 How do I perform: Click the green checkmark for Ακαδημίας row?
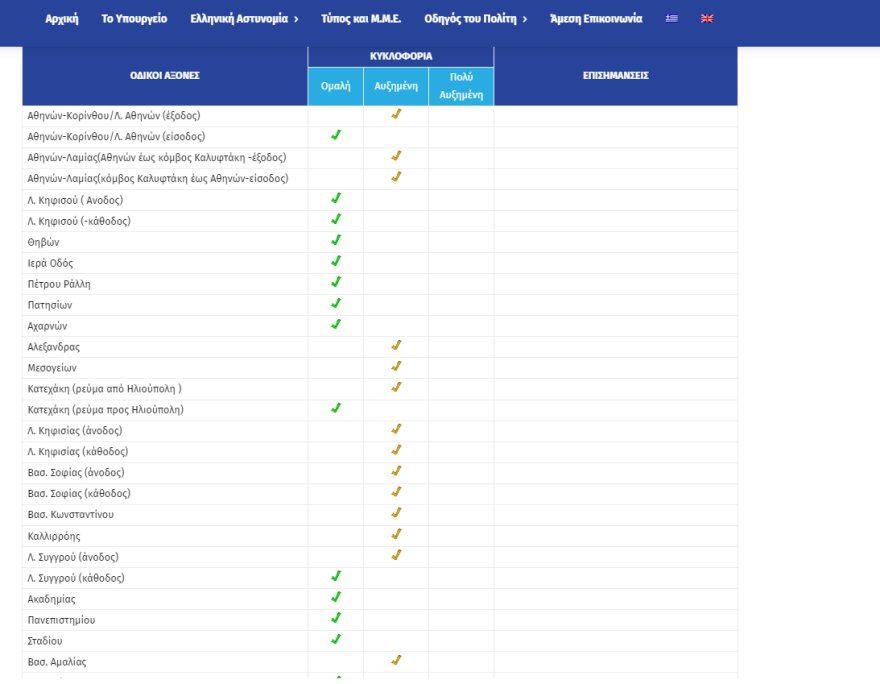pos(336,598)
